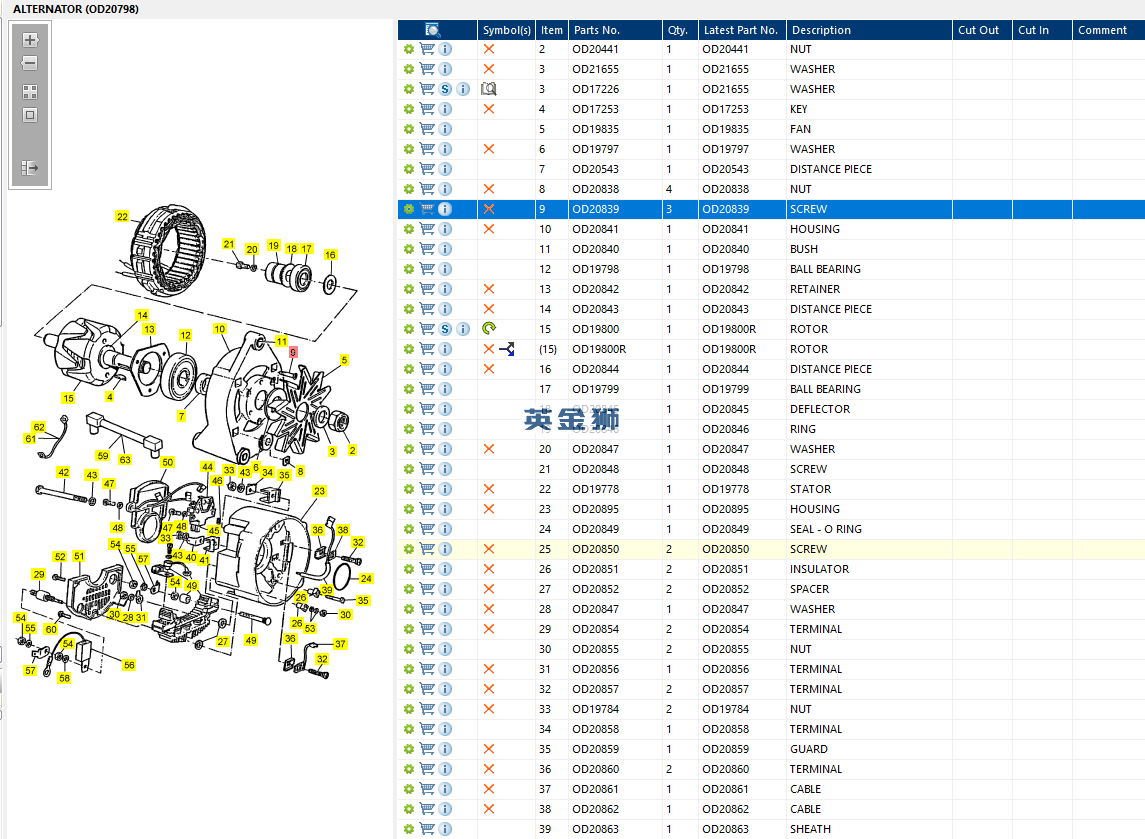1145x839 pixels.
Task: Add part OD19835 FAN to cart
Action: (427, 129)
